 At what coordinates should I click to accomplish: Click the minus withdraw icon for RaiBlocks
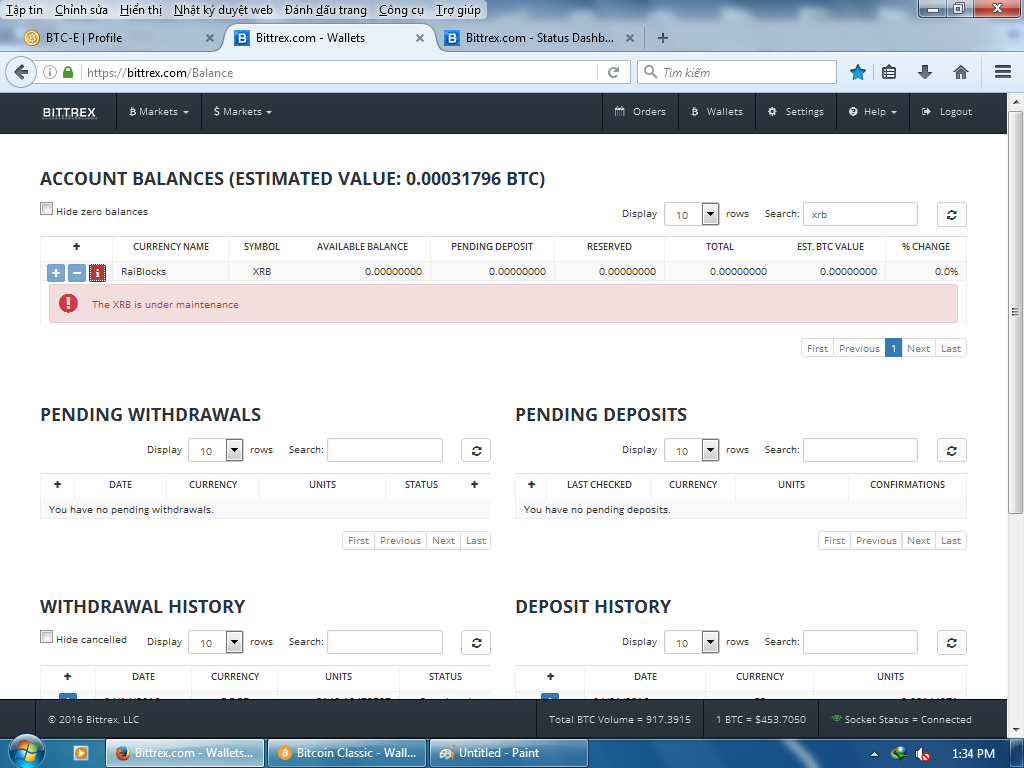pos(77,272)
